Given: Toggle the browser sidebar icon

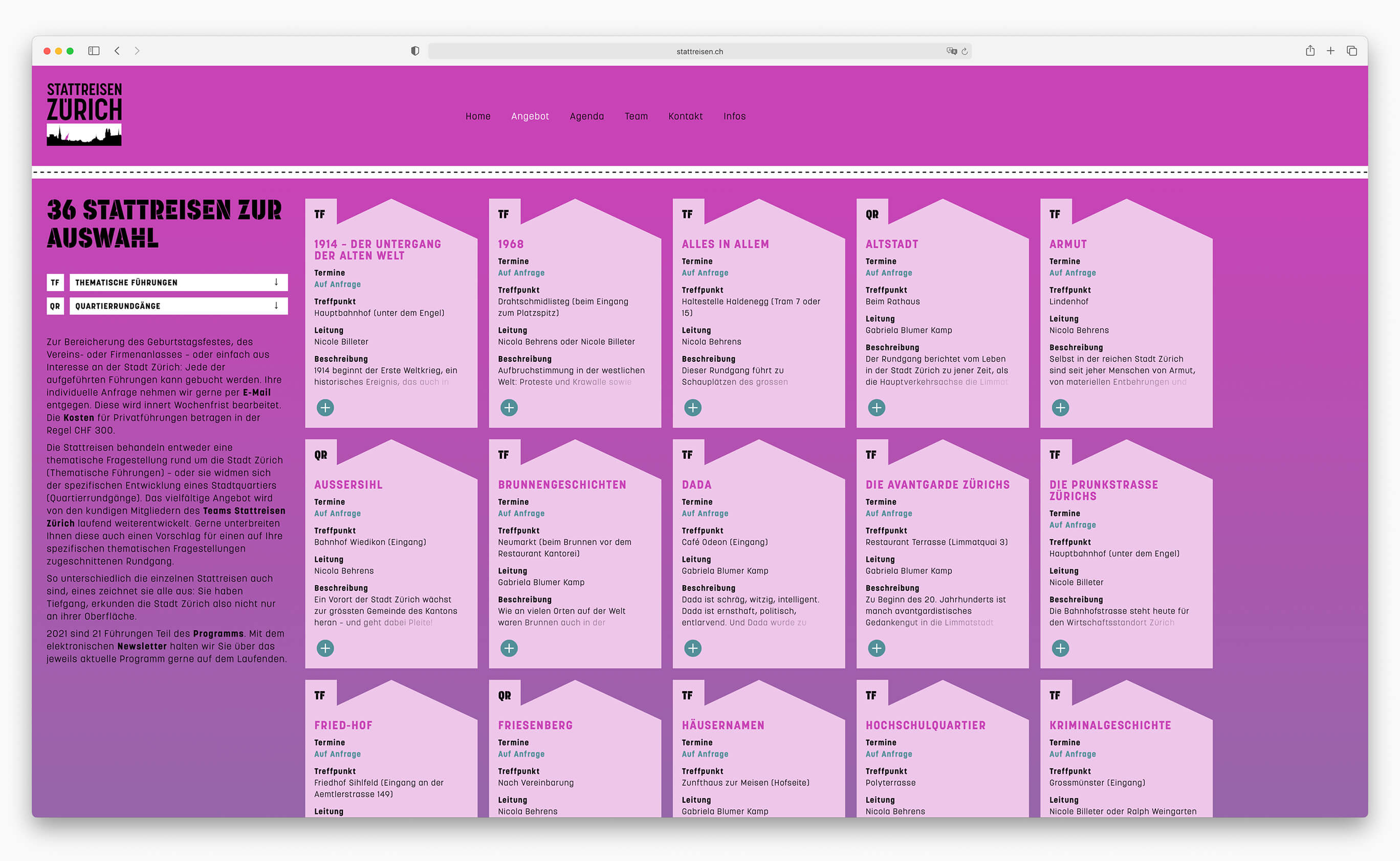Looking at the screenshot, I should [94, 51].
